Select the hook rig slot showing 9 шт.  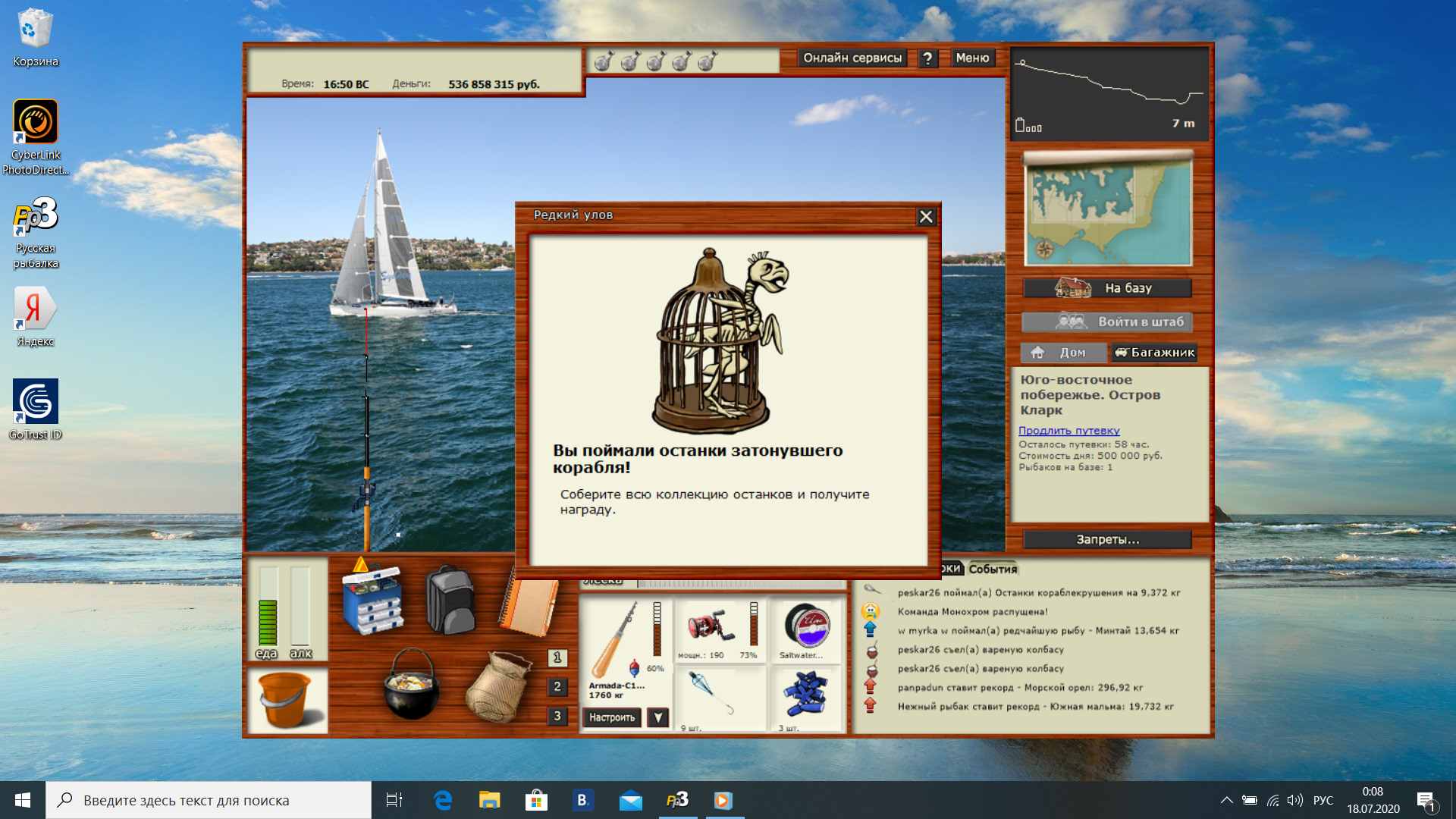[720, 699]
